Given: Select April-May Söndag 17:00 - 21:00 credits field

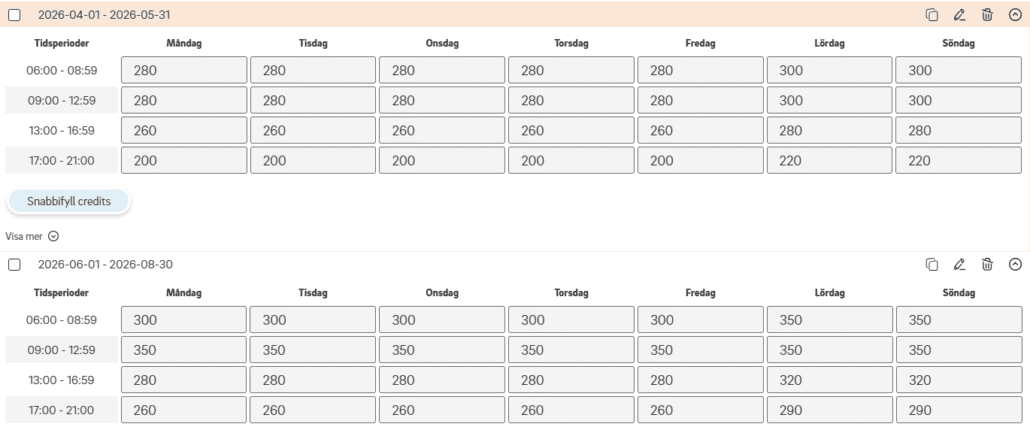Looking at the screenshot, I should point(958,160).
